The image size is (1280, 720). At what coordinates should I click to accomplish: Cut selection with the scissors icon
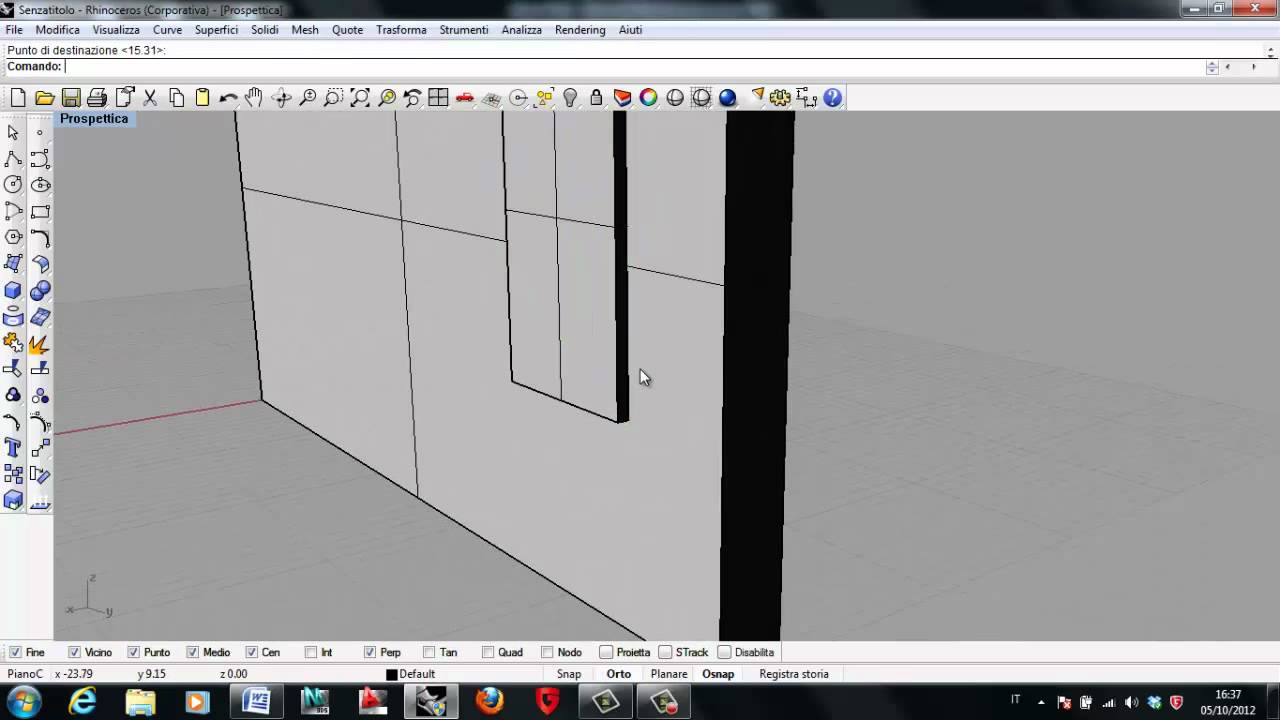coord(150,97)
